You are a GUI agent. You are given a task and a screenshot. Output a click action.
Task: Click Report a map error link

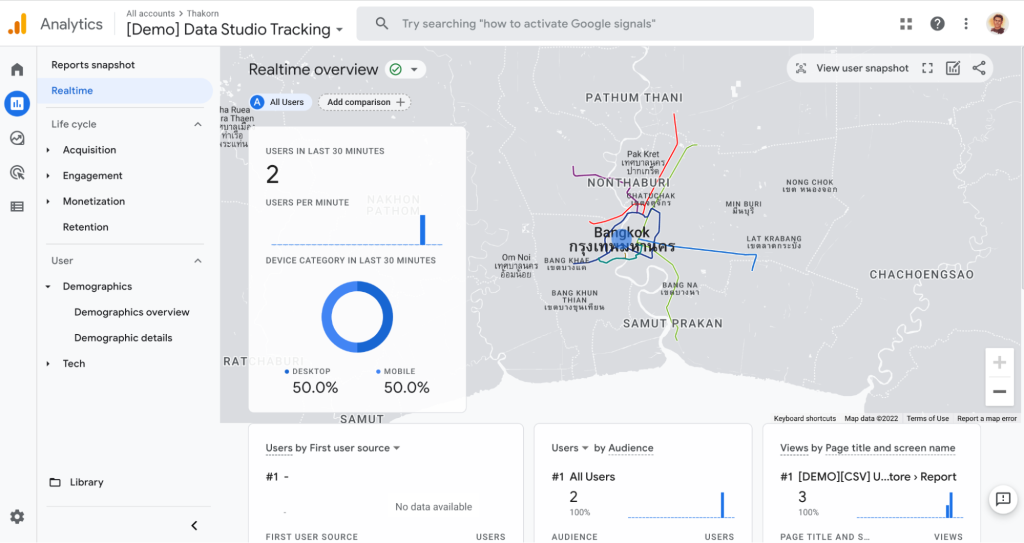pyautogui.click(x=987, y=418)
